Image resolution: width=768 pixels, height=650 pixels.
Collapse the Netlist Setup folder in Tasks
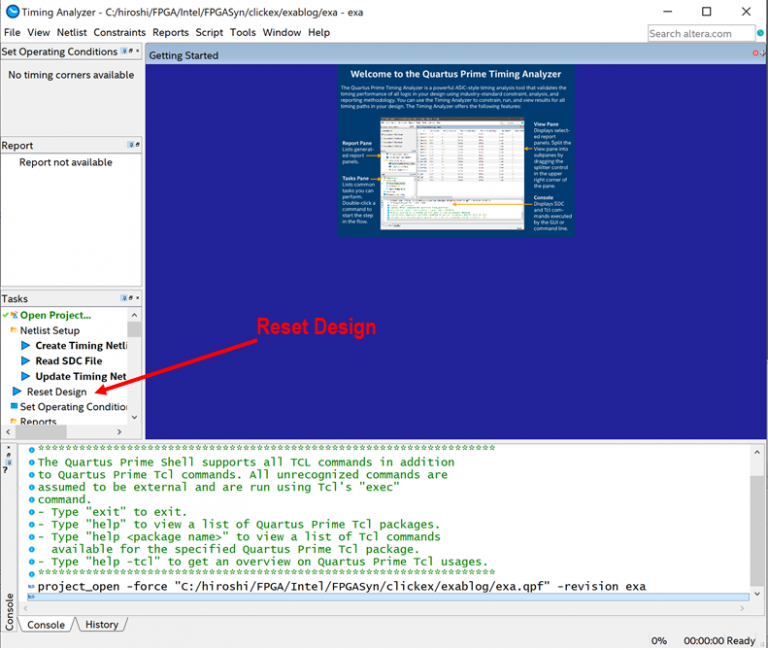tap(13, 331)
